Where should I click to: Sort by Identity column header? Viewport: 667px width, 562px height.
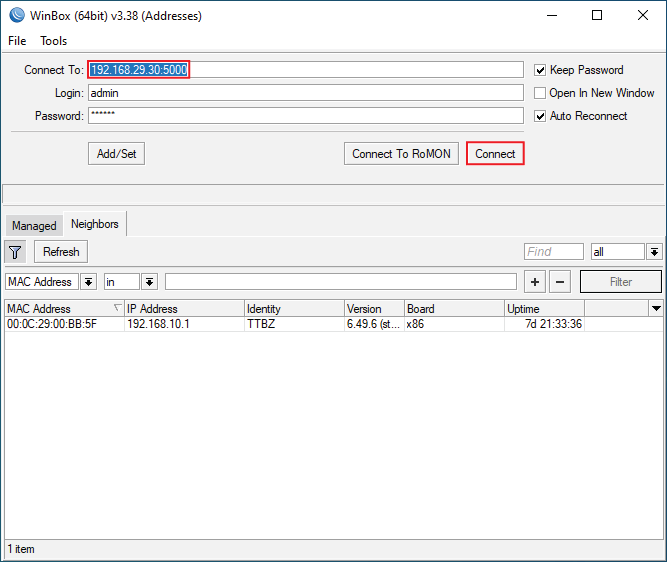[294, 308]
